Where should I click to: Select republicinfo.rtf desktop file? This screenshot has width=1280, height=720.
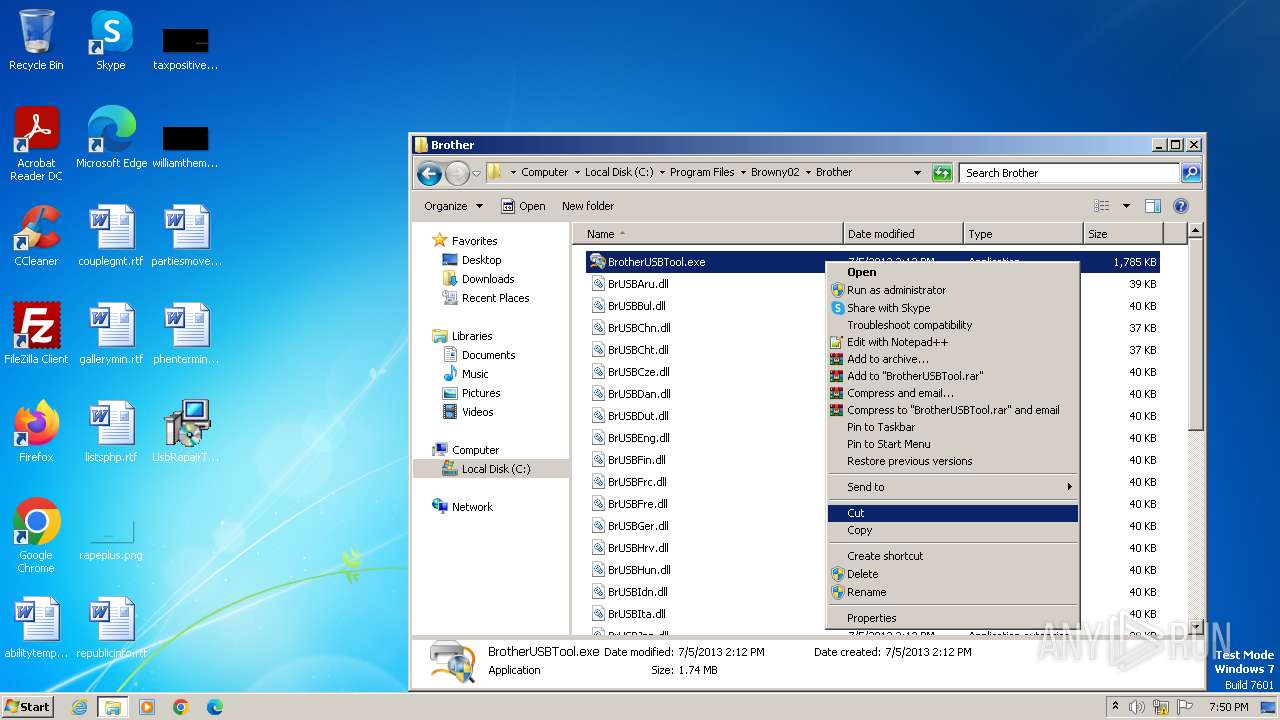click(x=111, y=628)
